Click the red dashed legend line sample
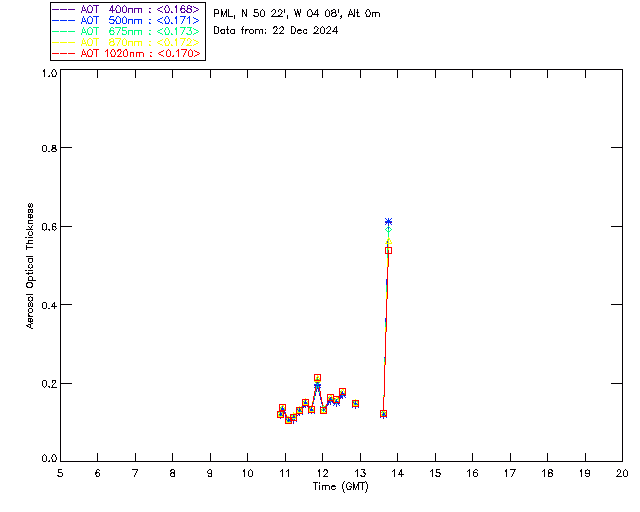This screenshot has height=512, width=640. pyautogui.click(x=64, y=53)
